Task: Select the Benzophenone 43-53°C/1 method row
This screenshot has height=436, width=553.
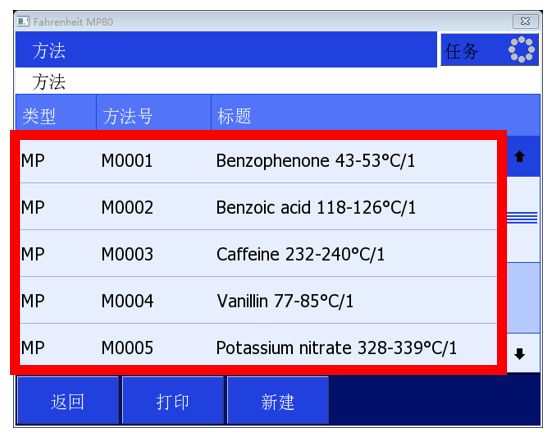Action: (x=258, y=161)
